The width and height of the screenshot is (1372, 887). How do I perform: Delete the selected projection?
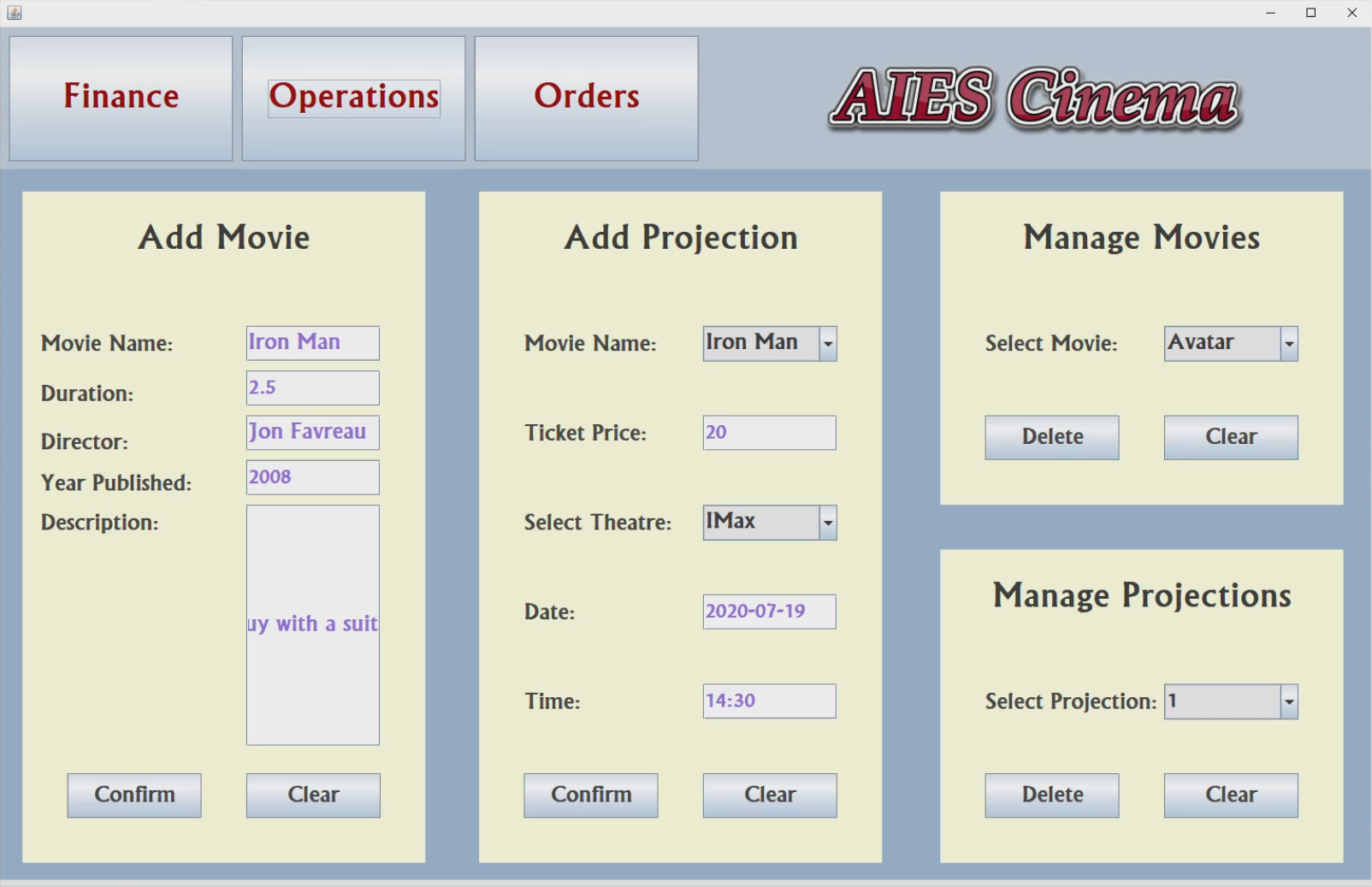pos(1052,795)
